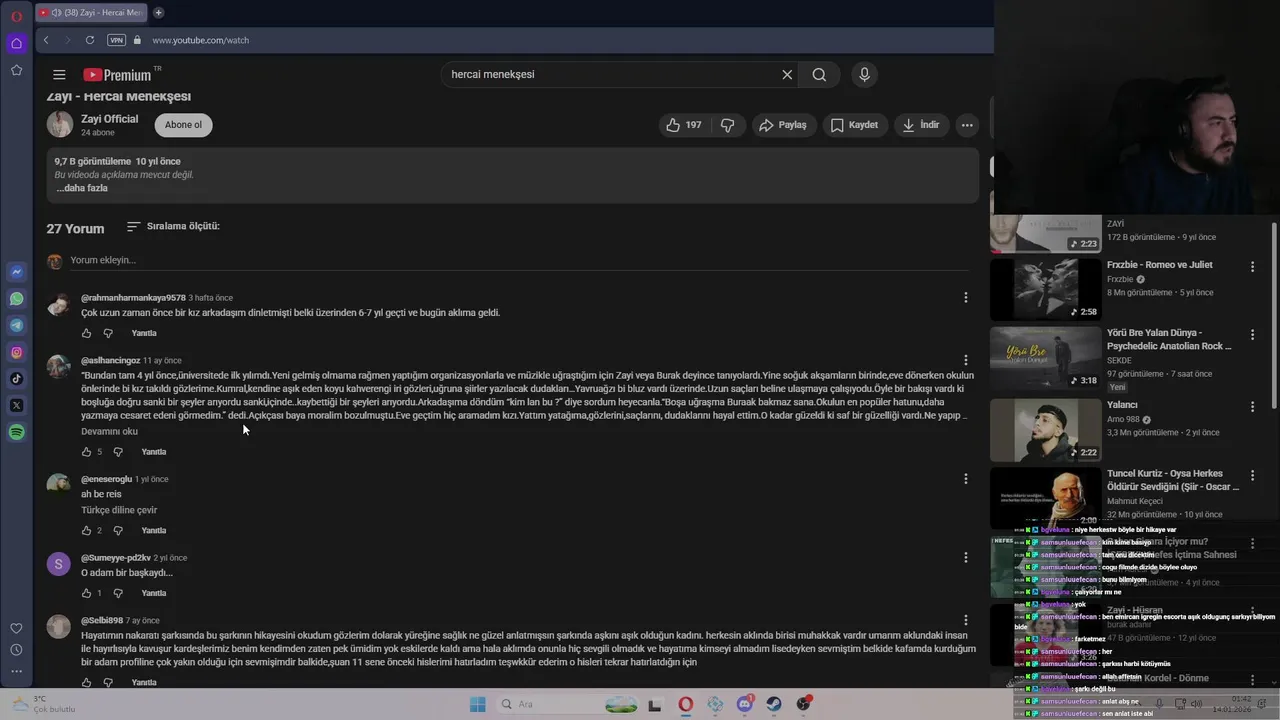Image resolution: width=1280 pixels, height=720 pixels.
Task: Reply with Yanıtla under @Sumeyye-pd2kv comment
Action: [x=154, y=593]
